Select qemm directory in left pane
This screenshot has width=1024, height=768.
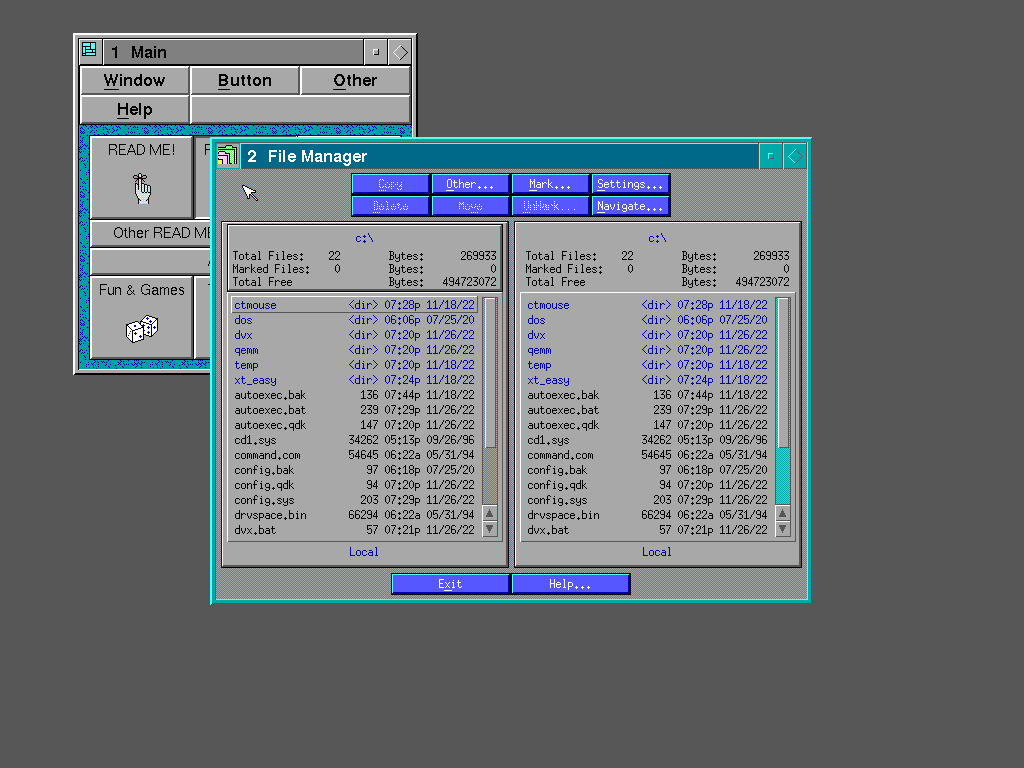355,350
